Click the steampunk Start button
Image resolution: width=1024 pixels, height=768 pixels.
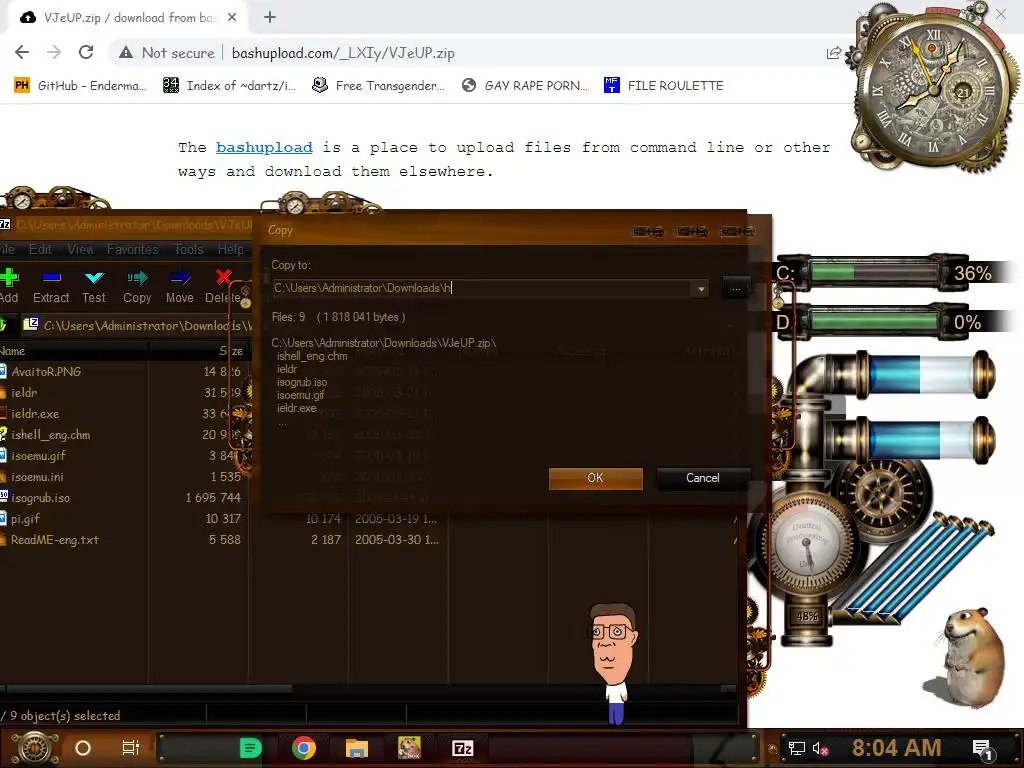[35, 748]
